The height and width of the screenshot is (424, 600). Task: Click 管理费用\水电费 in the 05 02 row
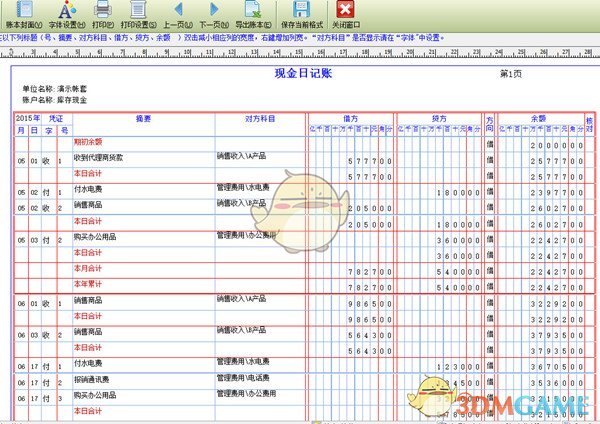point(243,187)
